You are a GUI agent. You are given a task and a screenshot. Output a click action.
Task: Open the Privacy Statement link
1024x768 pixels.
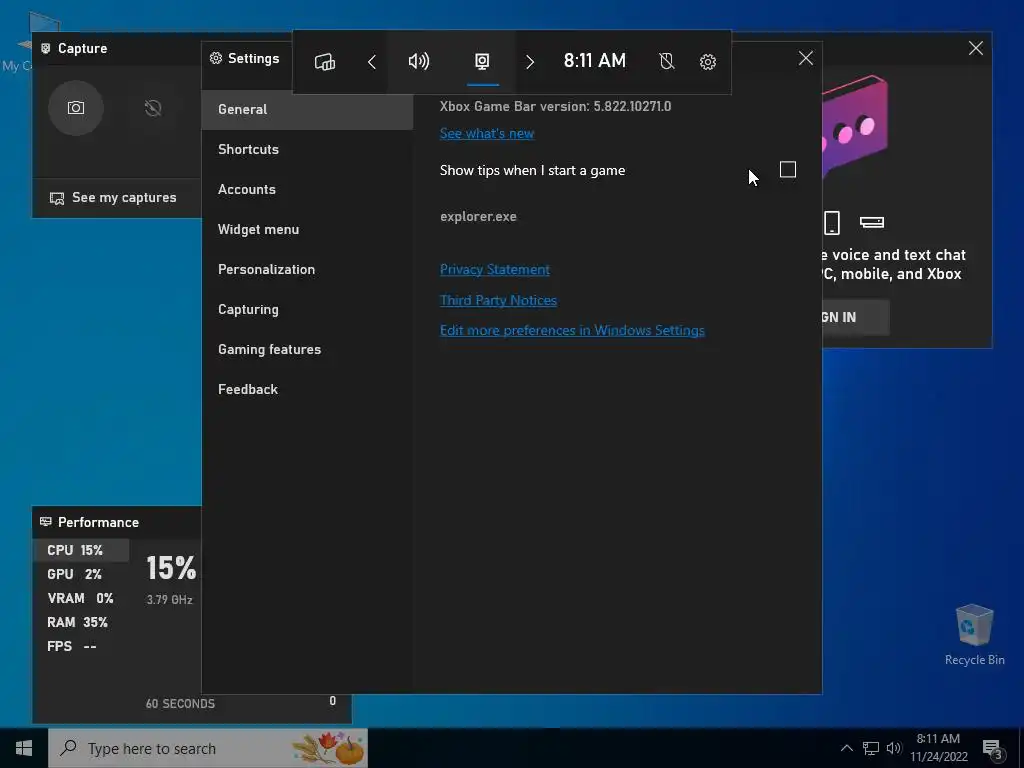tap(494, 269)
